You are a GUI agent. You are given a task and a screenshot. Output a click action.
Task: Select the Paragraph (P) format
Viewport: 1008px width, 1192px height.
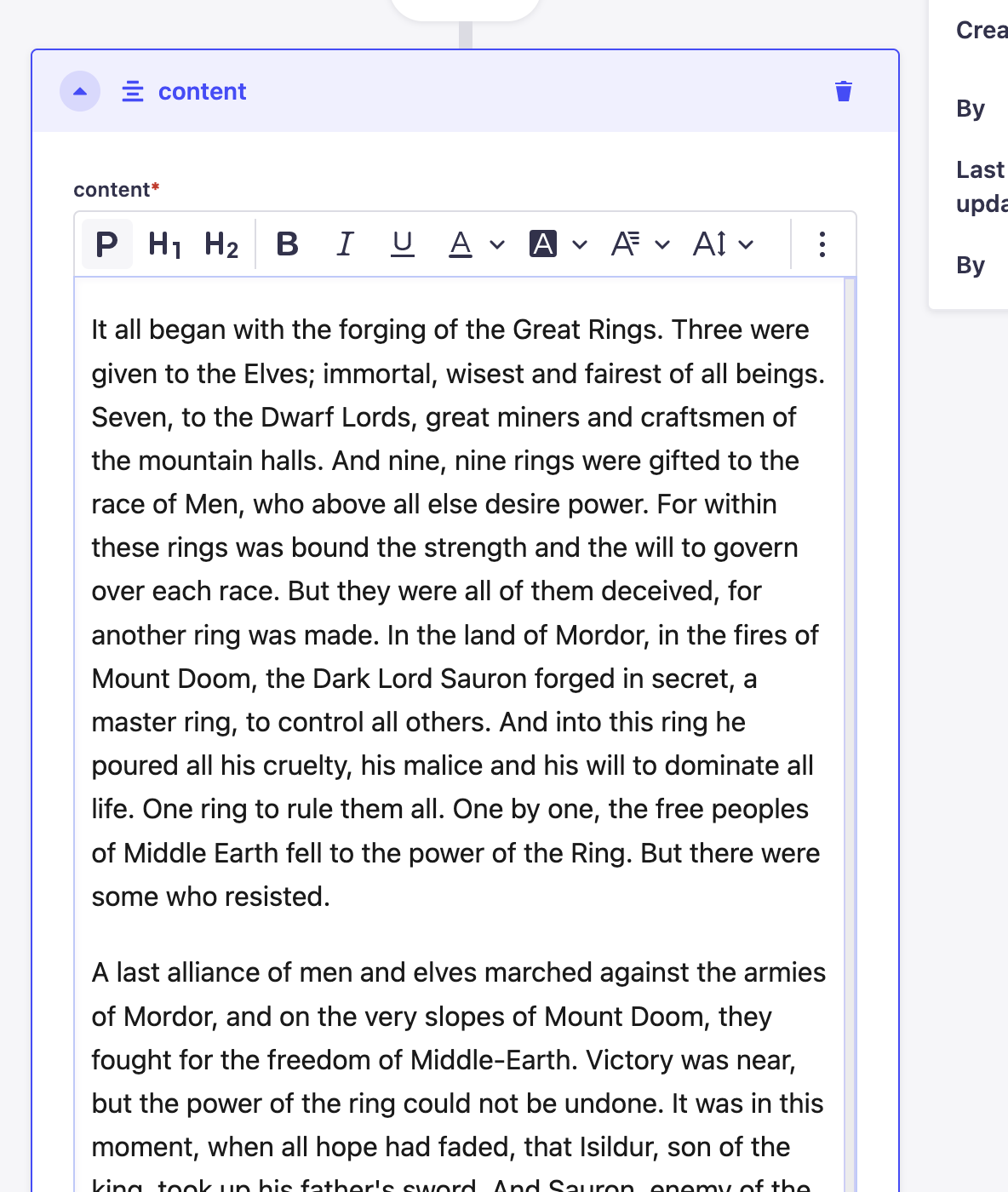tap(107, 244)
